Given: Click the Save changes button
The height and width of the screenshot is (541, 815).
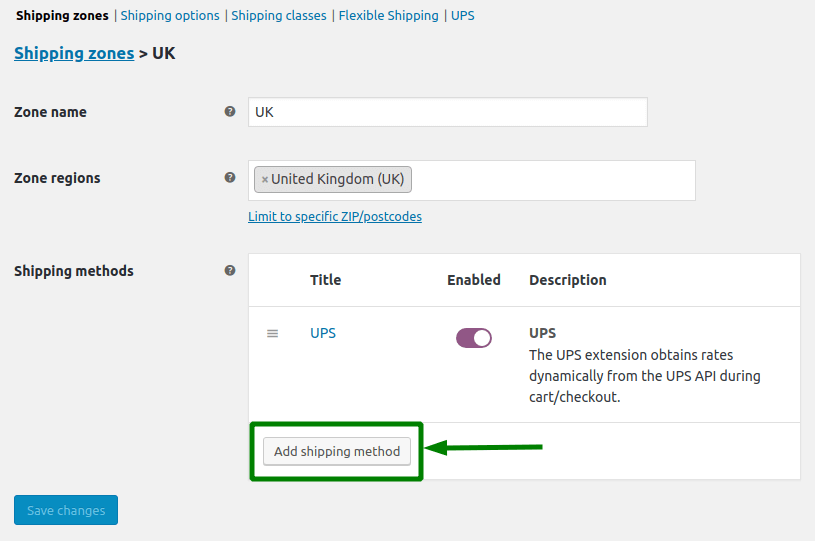Looking at the screenshot, I should point(66,510).
